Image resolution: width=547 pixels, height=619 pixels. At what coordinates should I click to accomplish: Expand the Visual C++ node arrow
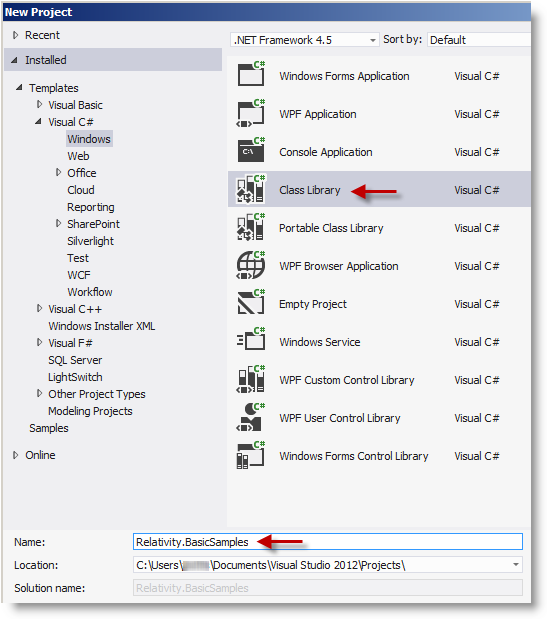tap(39, 308)
